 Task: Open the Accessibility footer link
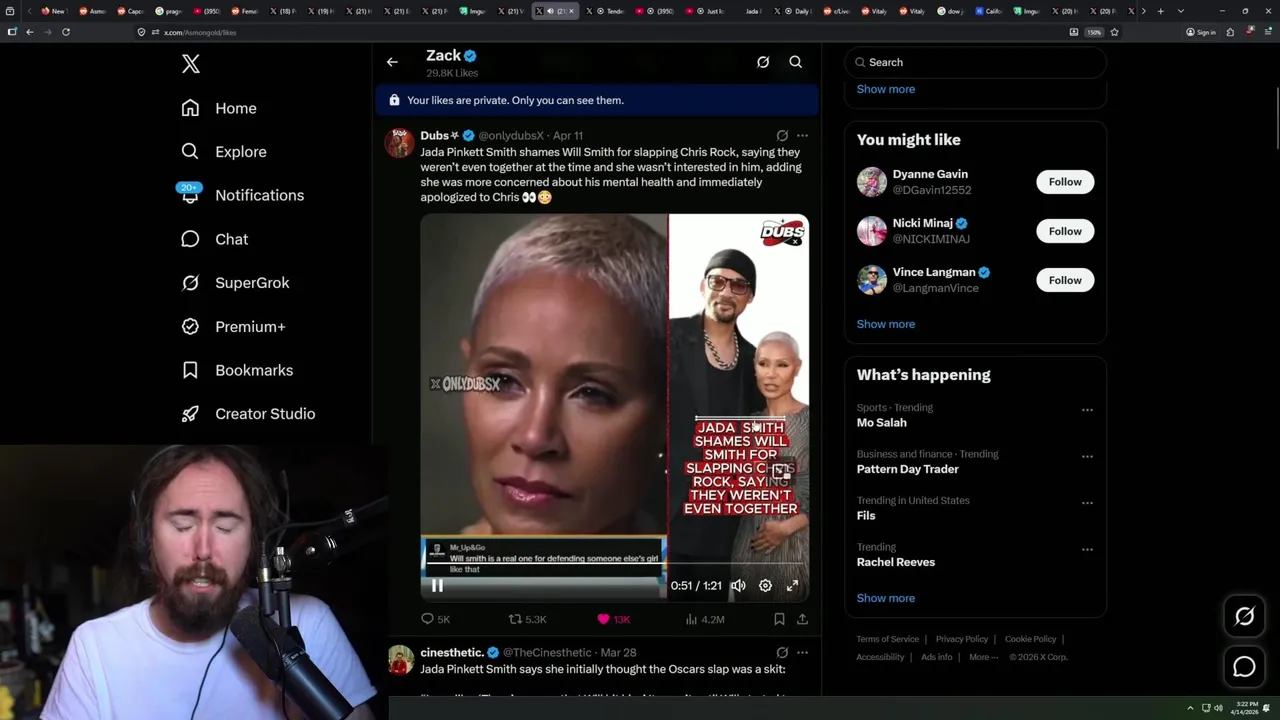point(880,657)
